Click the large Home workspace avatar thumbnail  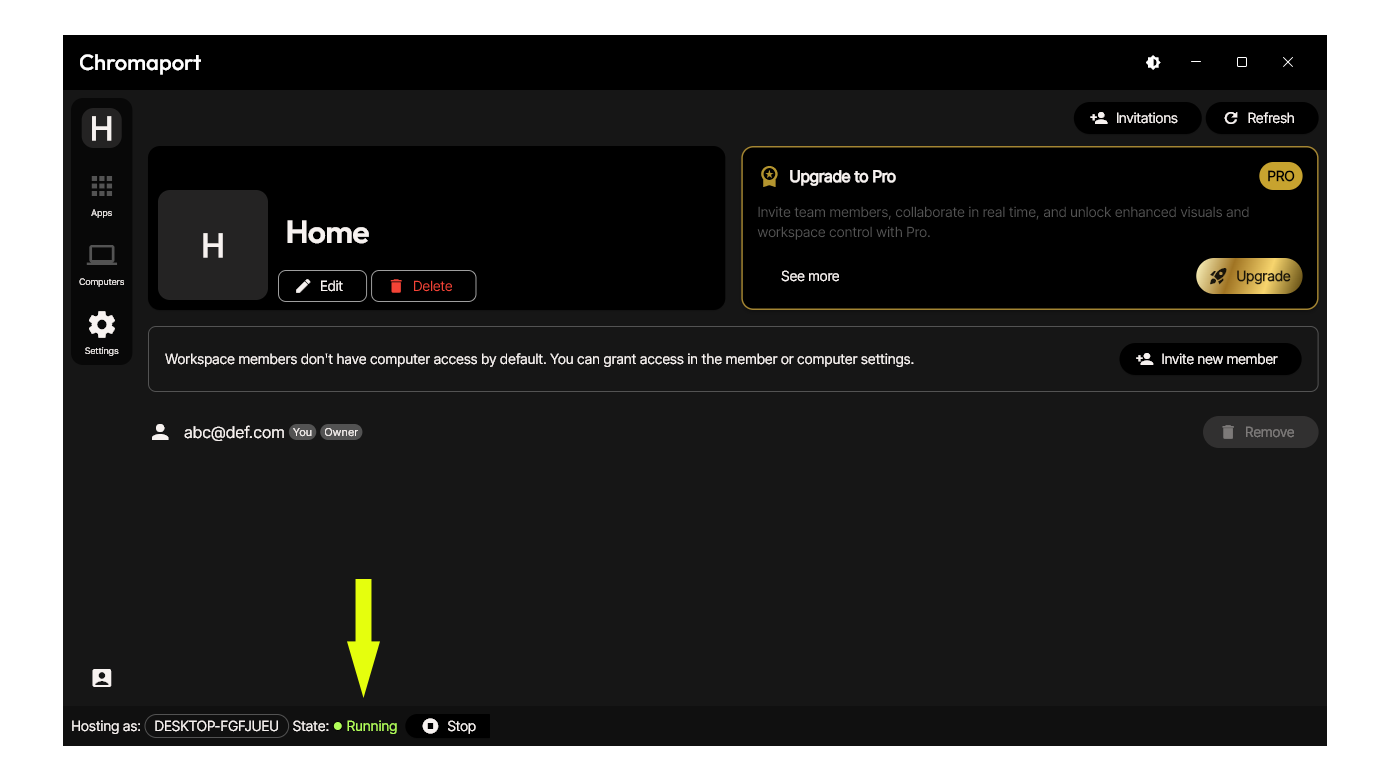[213, 245]
